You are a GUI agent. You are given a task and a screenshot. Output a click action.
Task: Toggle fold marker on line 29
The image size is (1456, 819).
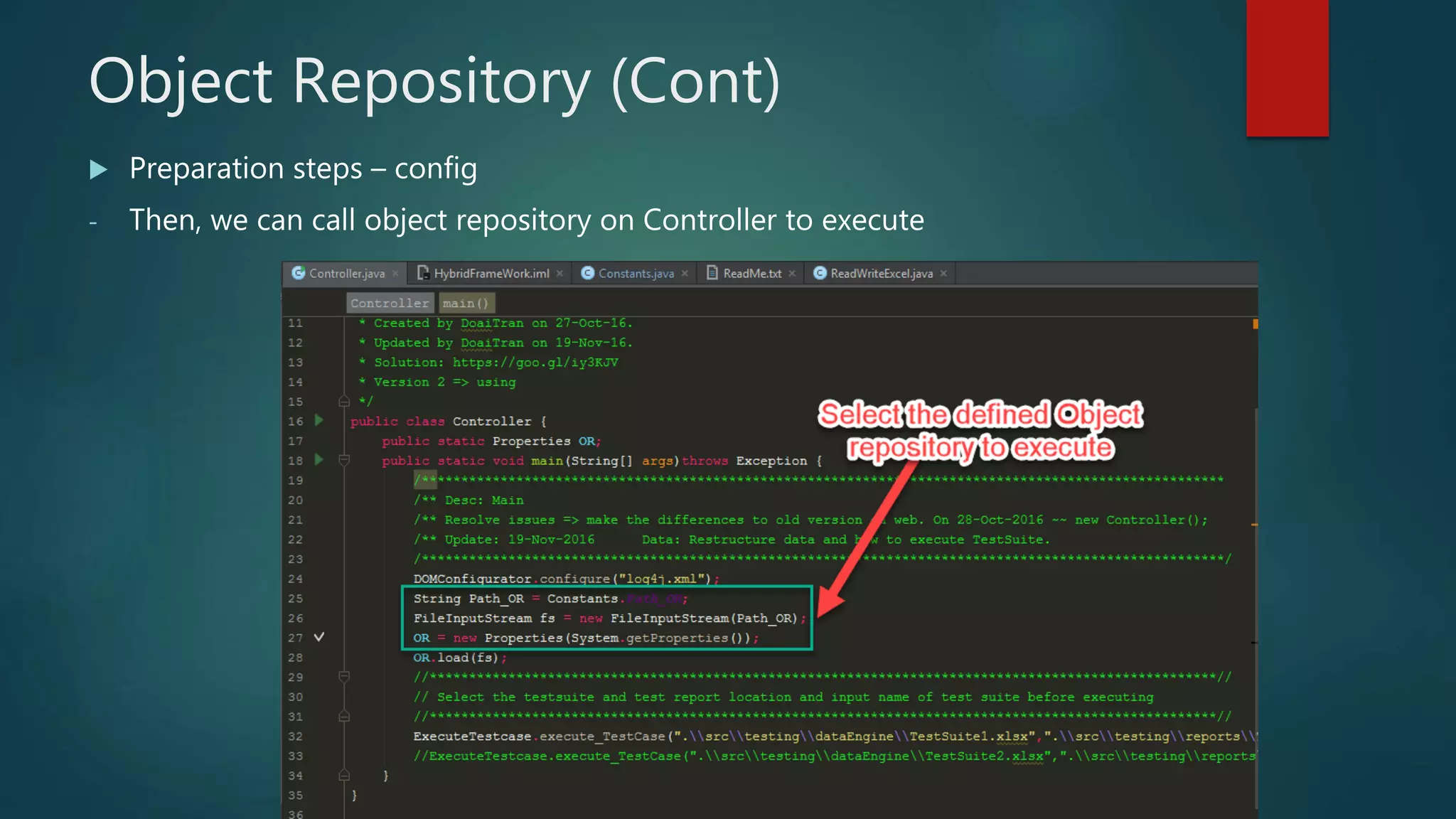point(344,677)
